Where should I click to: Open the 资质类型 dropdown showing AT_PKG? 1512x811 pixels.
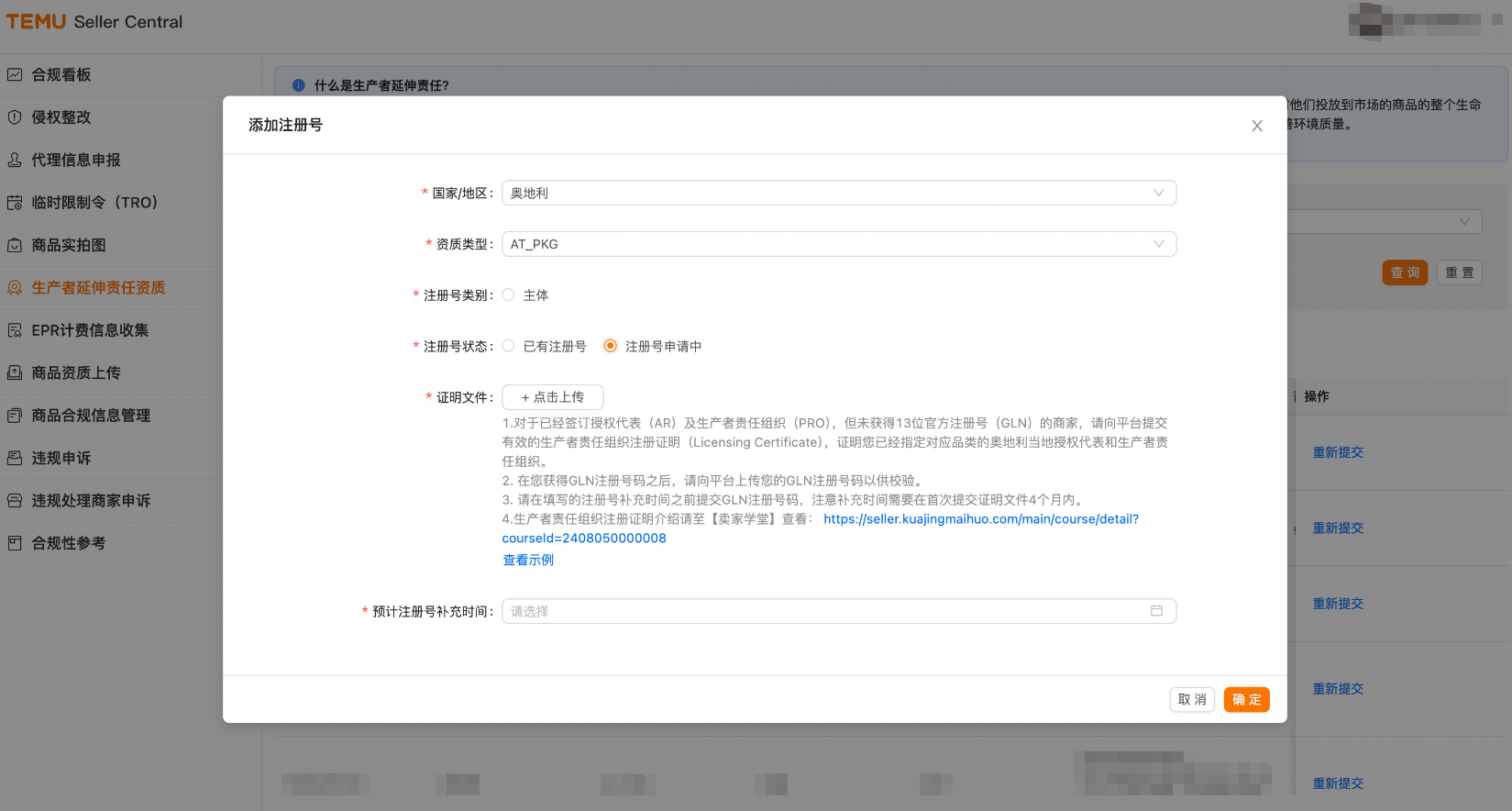839,244
